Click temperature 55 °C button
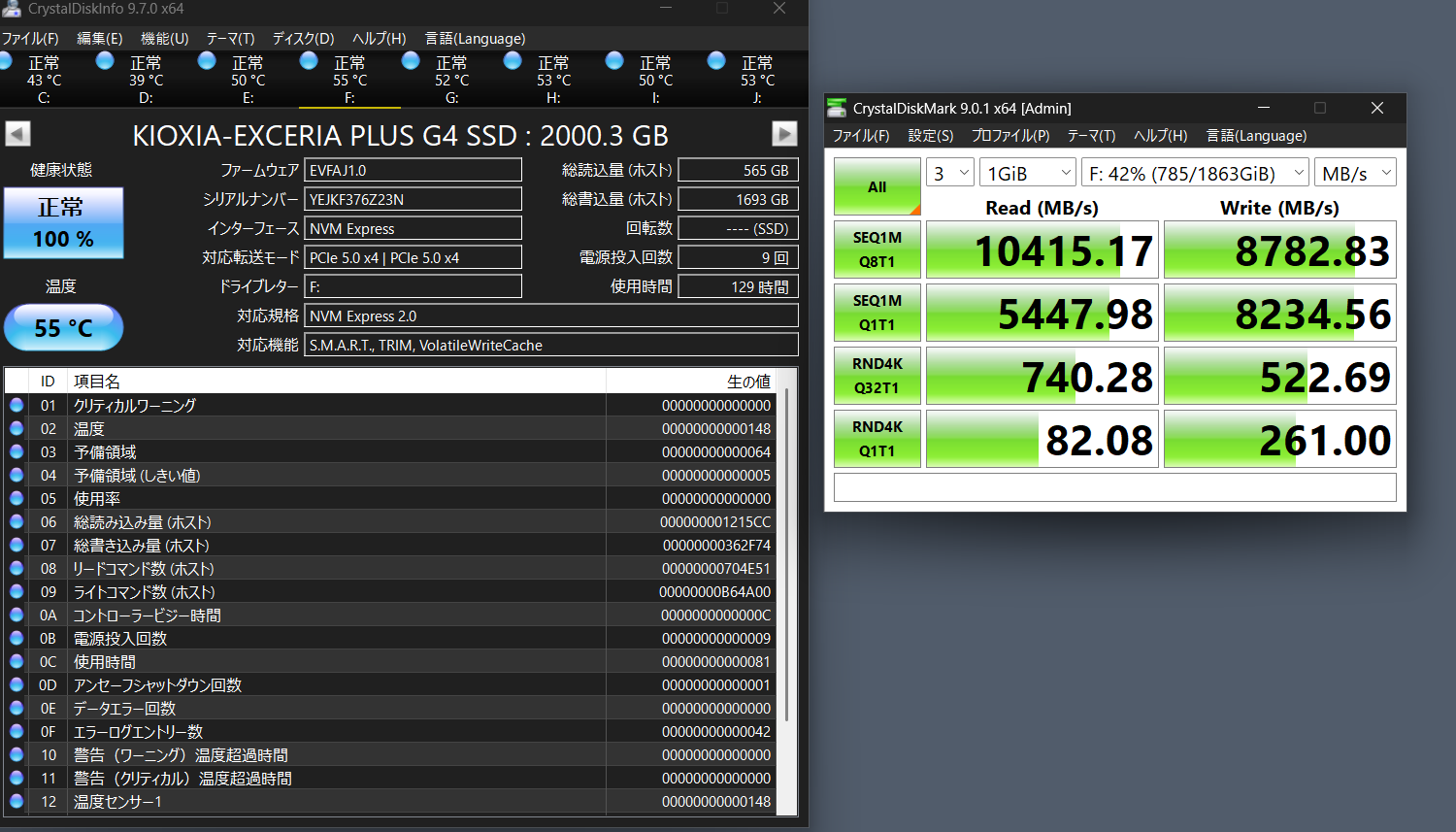Screen dimensions: 1456x832 coord(64,327)
